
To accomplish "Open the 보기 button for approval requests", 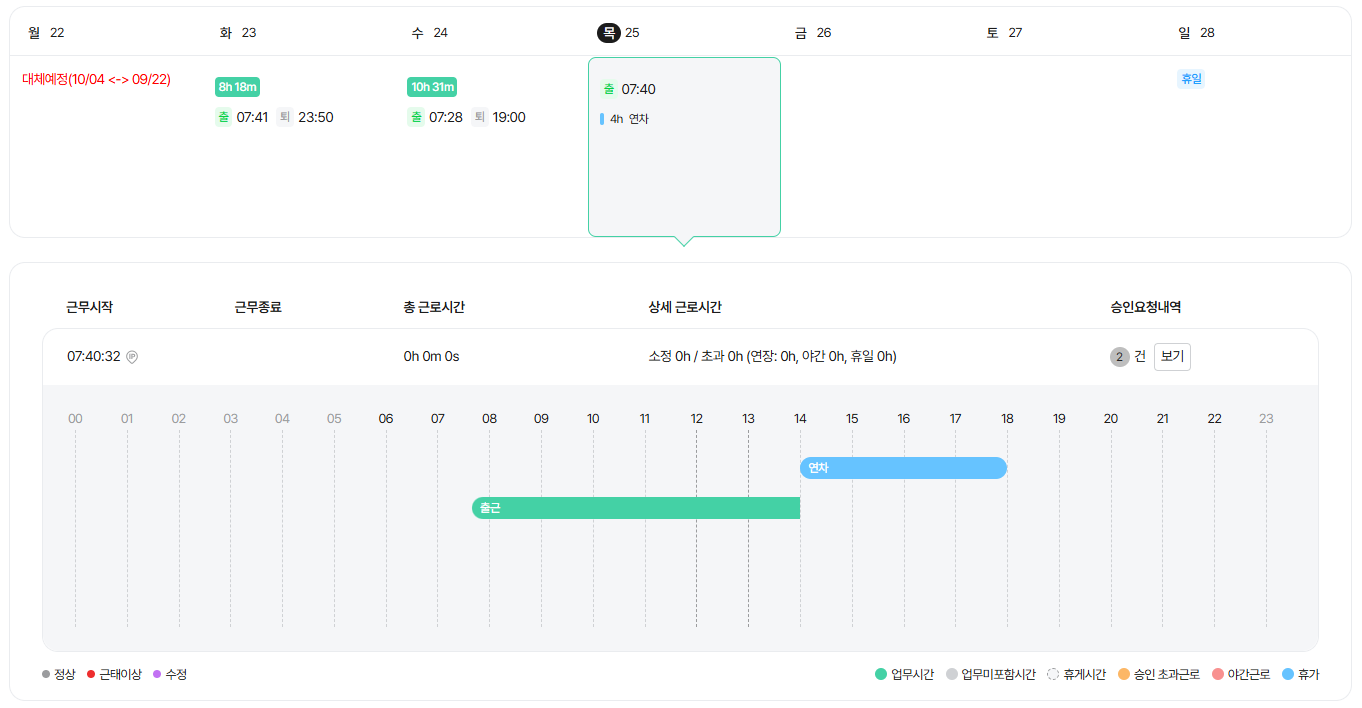I will [x=1172, y=357].
